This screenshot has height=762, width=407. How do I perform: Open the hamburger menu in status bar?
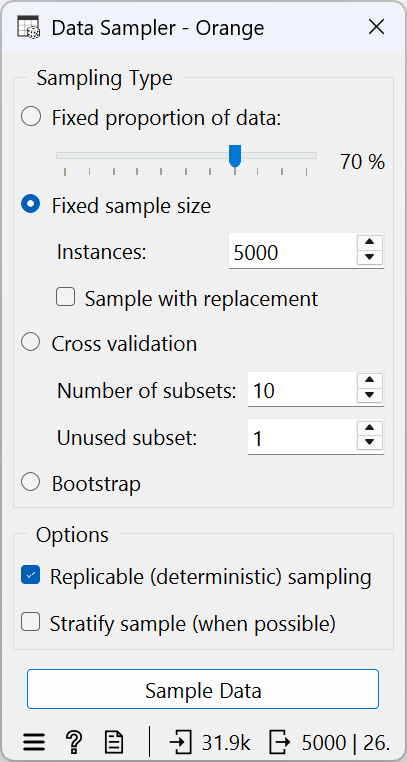pos(34,742)
